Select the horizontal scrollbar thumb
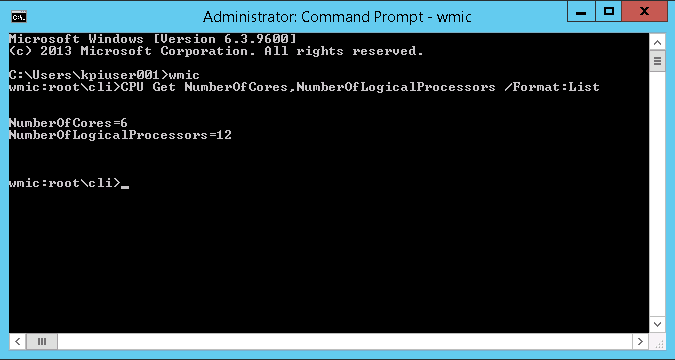The image size is (675, 360). [x=42, y=341]
